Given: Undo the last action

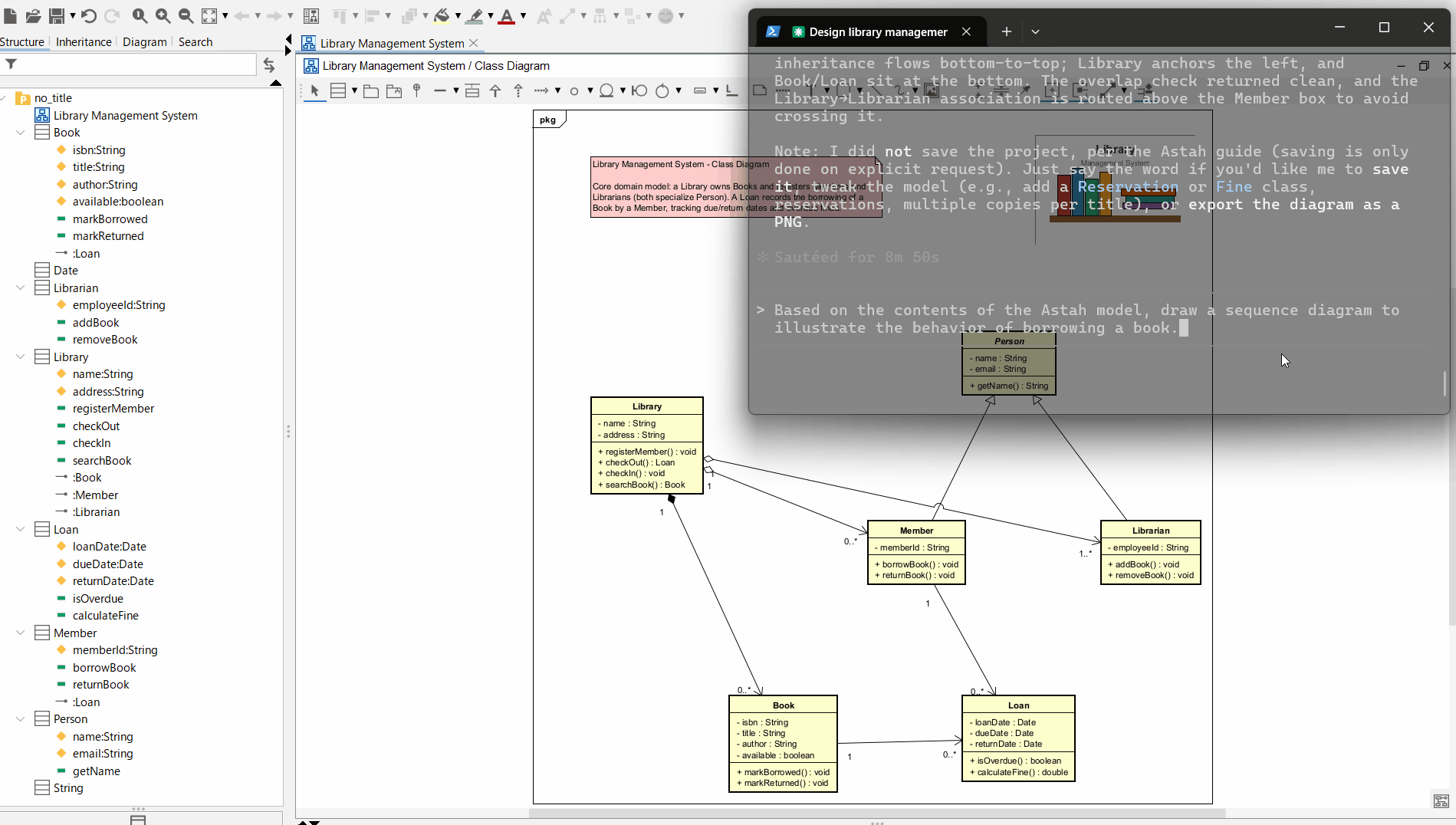Looking at the screenshot, I should pos(88,15).
